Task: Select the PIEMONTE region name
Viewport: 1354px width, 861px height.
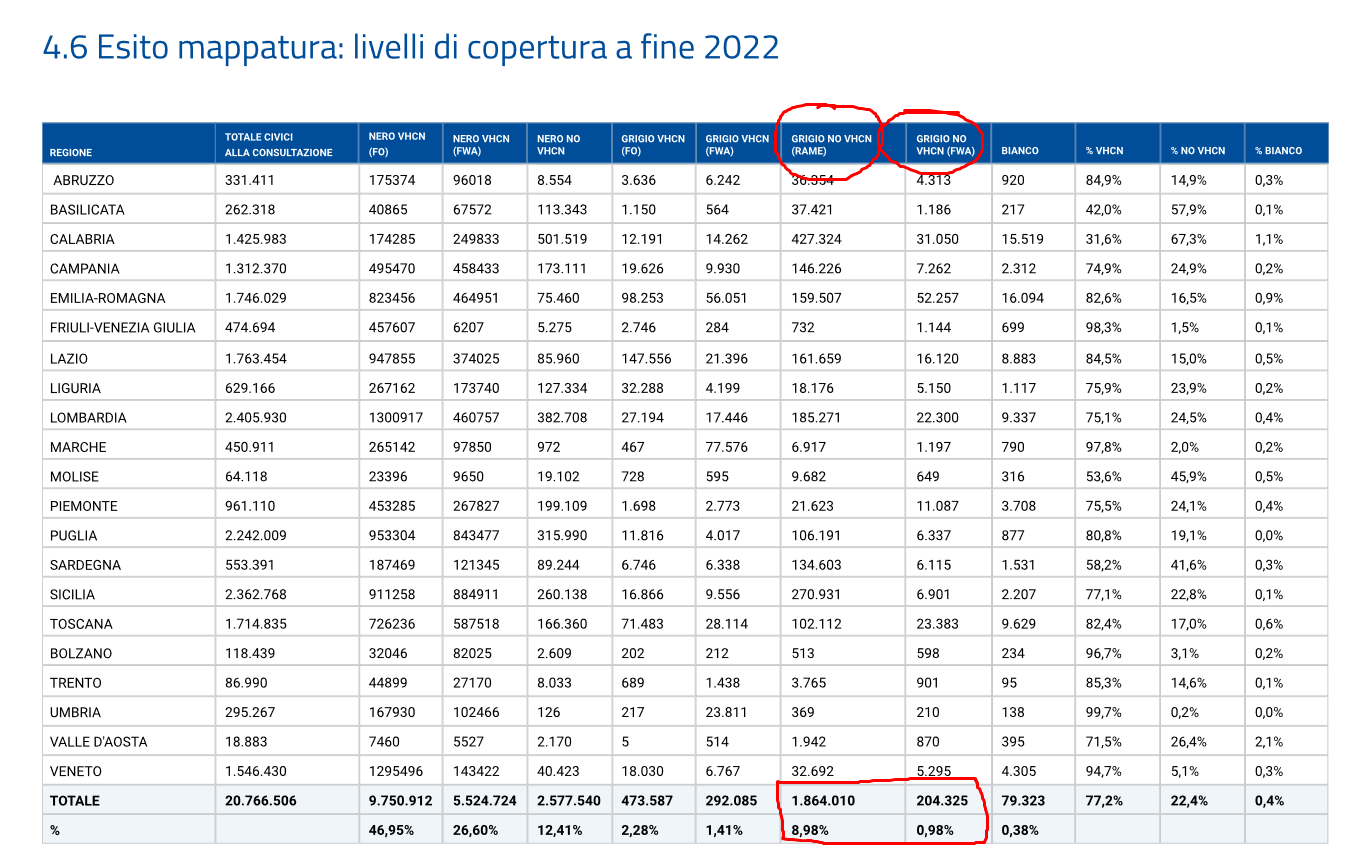Action: (84, 506)
